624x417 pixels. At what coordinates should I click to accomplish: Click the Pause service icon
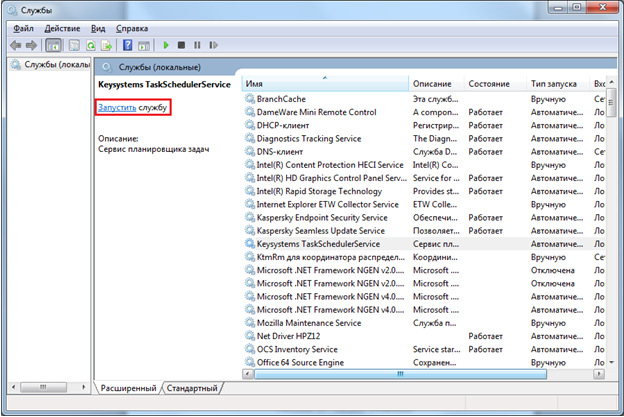(197, 45)
